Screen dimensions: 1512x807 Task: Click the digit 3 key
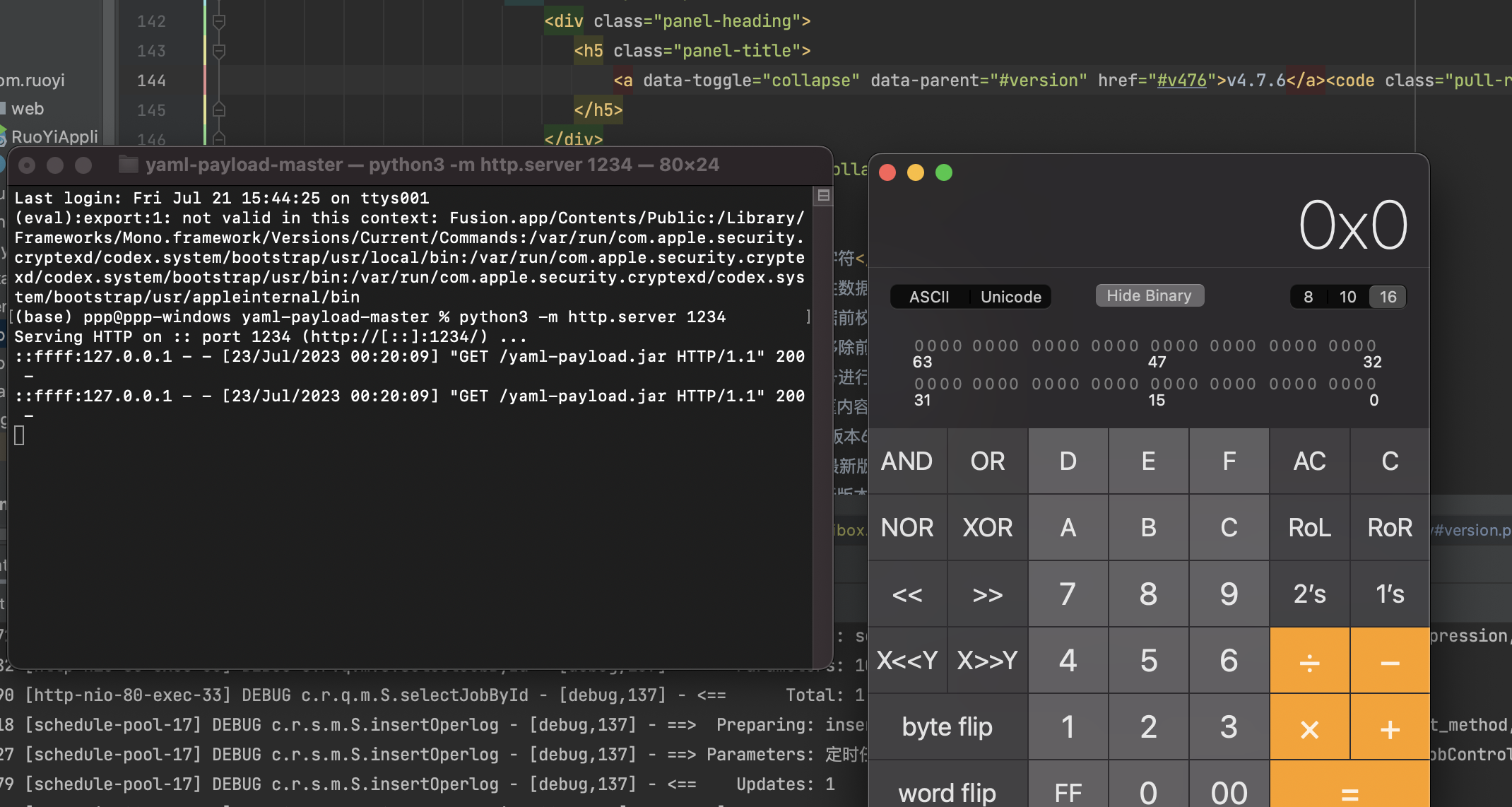(x=1229, y=727)
